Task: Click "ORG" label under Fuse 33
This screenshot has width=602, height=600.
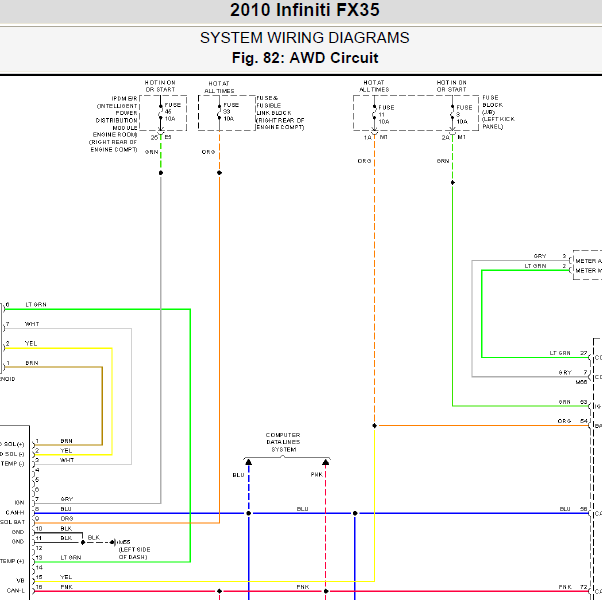Action: (208, 152)
